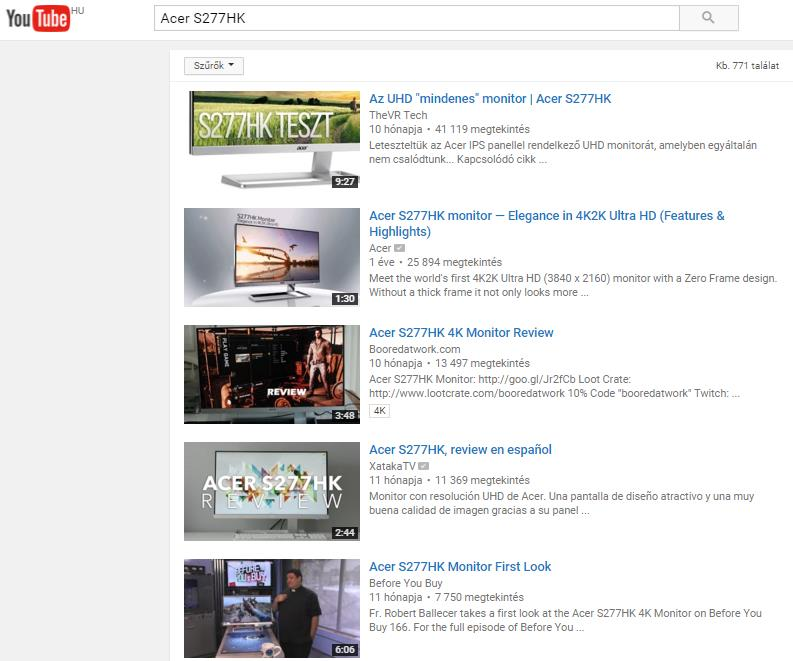Viewport: 793px width, 661px height.
Task: Visit the Acer channel link
Action: [x=380, y=248]
